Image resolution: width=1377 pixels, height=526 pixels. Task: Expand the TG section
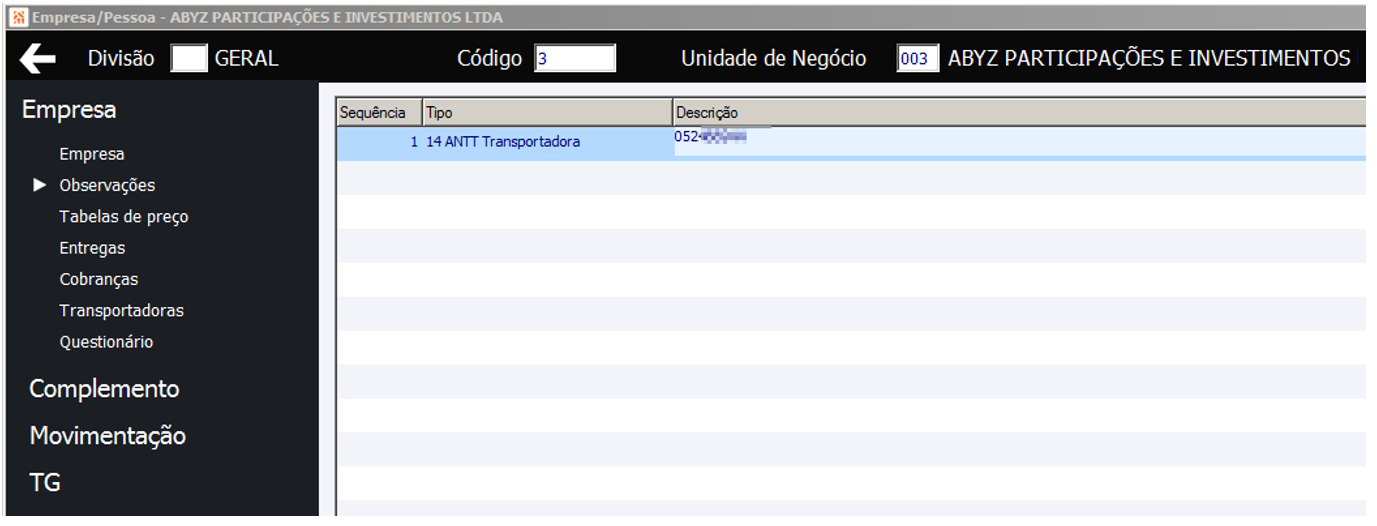point(45,483)
